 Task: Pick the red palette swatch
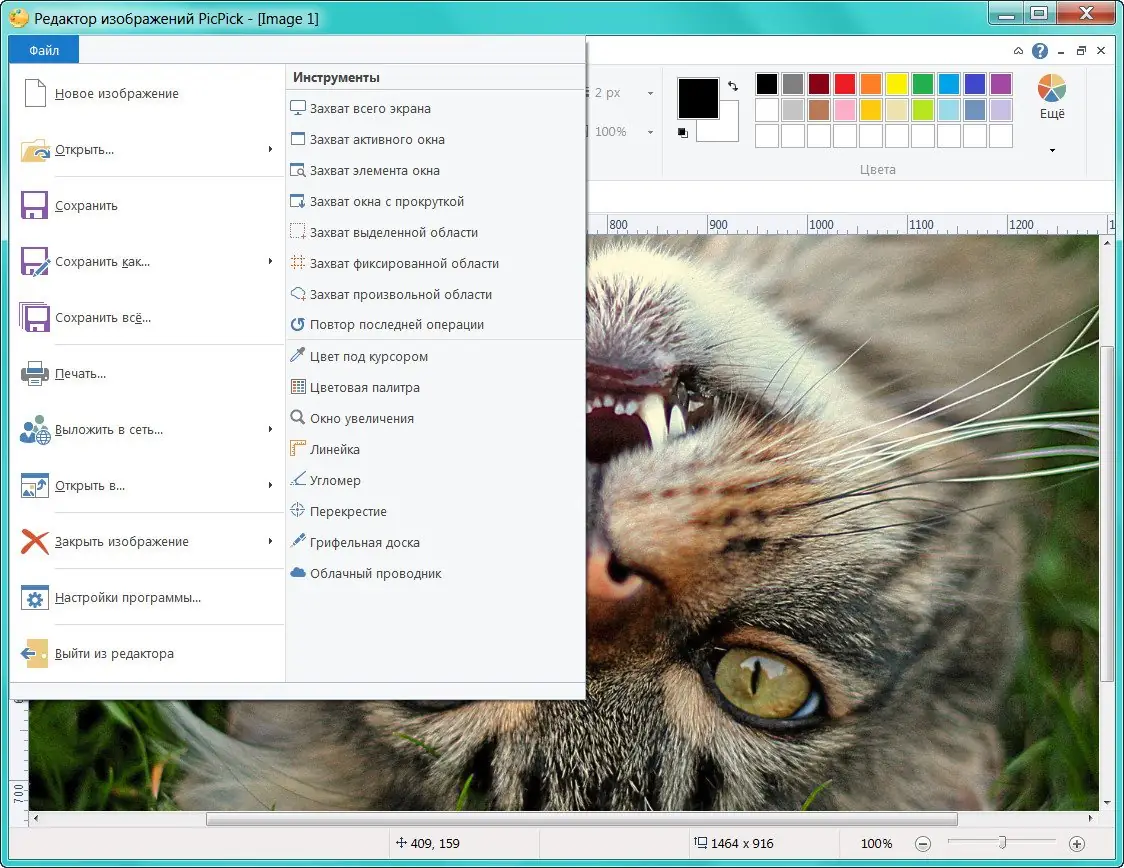click(845, 84)
